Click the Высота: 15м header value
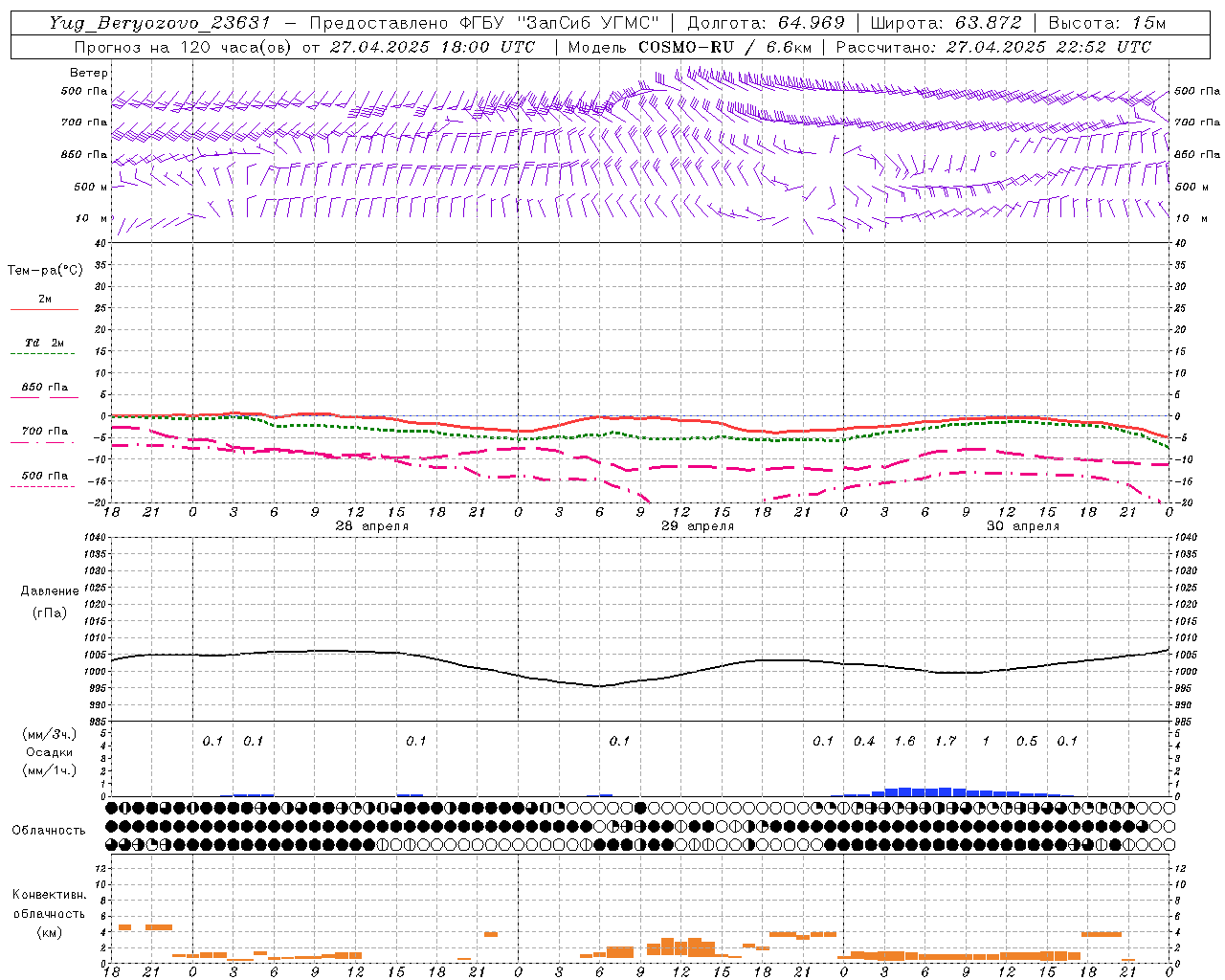This screenshot has width=1225, height=980. [1107, 23]
